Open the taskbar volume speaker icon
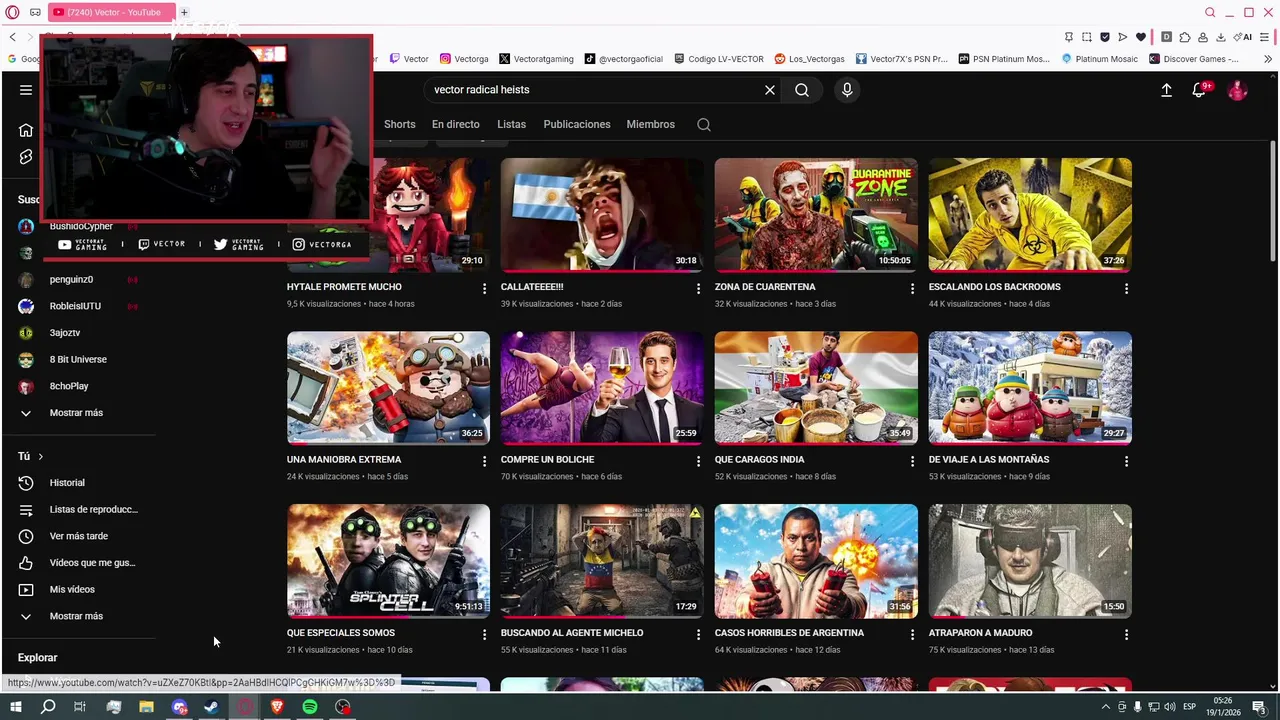 point(1169,707)
